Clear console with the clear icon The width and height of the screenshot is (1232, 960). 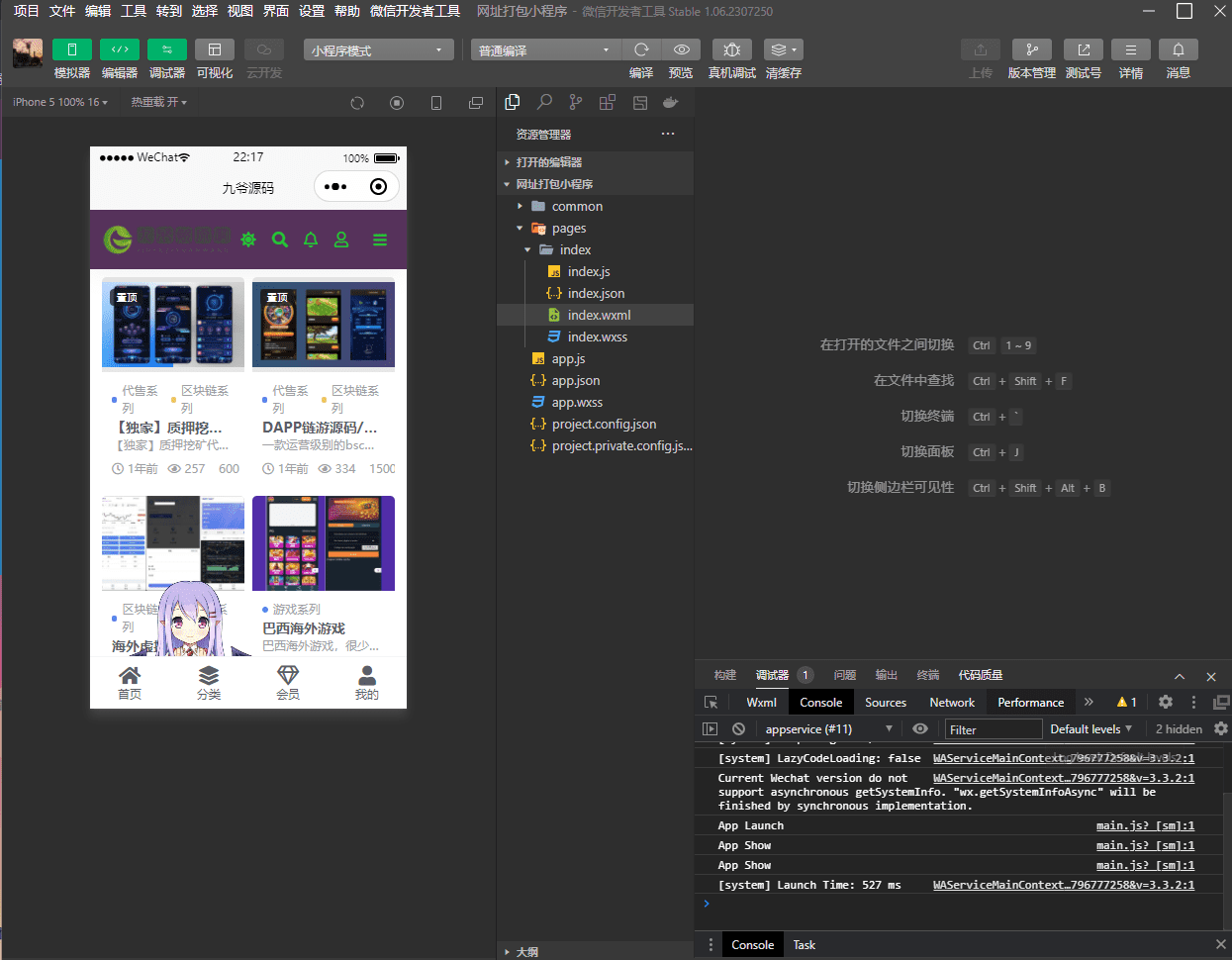tap(738, 729)
